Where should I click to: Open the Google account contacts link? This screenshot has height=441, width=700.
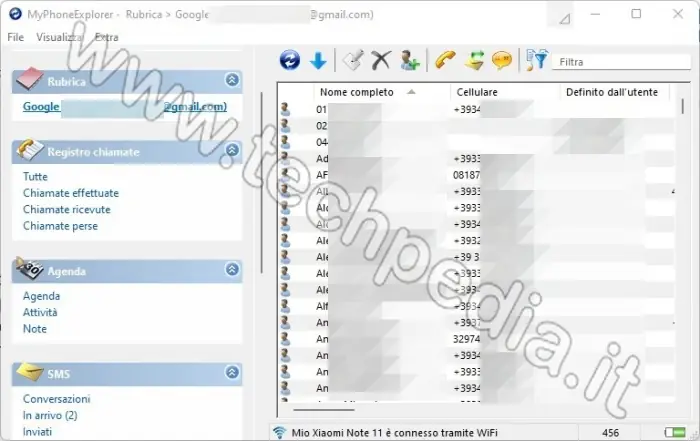pos(125,107)
